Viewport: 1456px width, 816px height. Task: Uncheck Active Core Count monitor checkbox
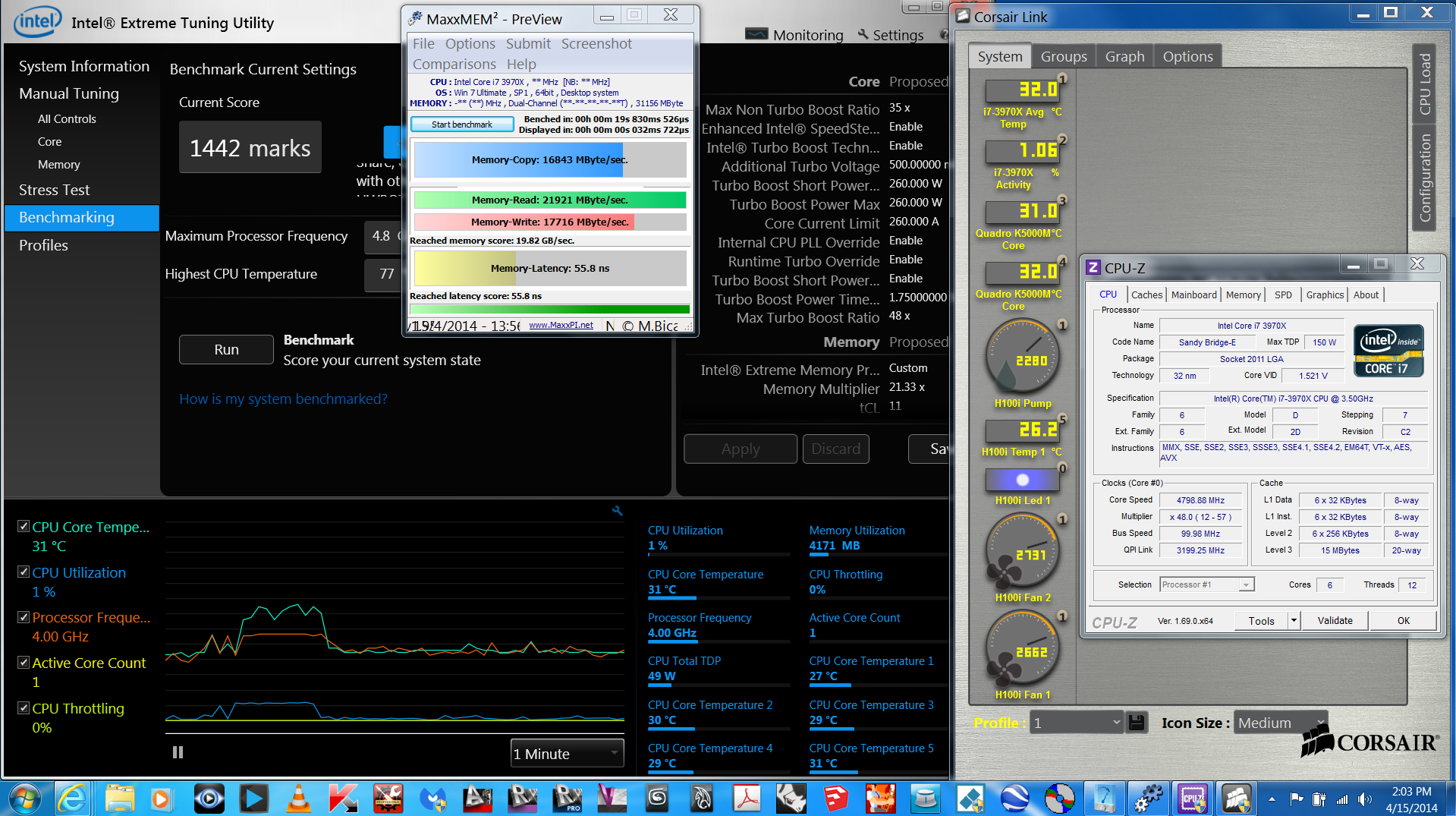point(24,662)
